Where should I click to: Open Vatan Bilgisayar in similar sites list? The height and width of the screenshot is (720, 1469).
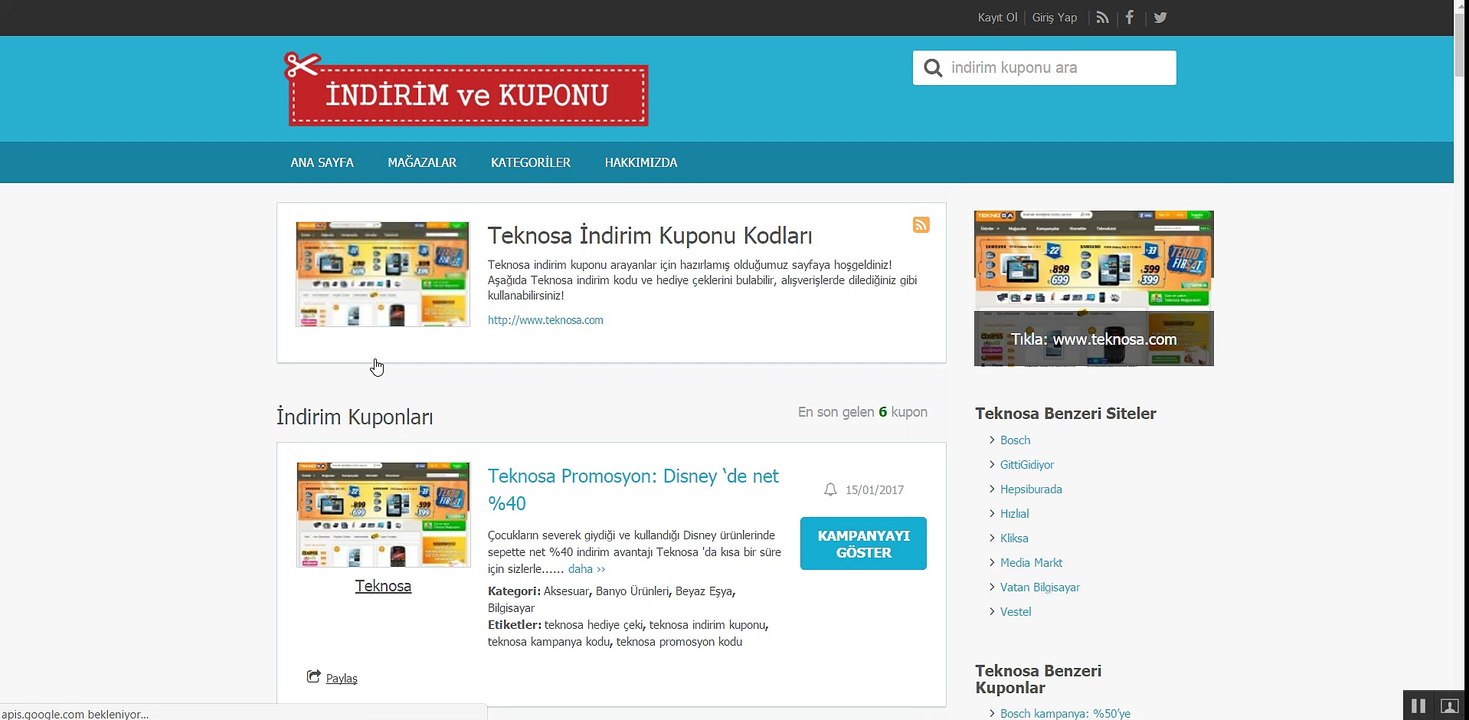click(x=1040, y=587)
